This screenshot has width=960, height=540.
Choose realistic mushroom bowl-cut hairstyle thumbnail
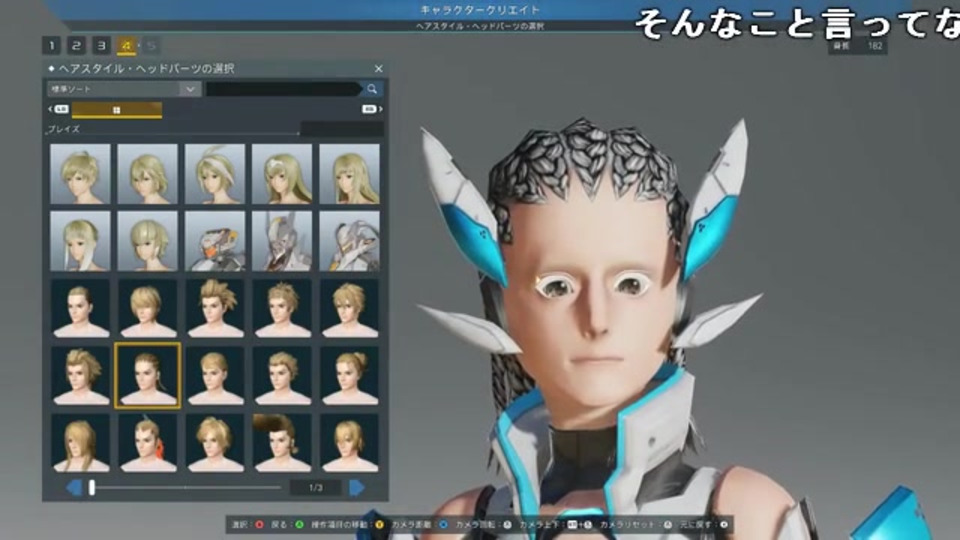pos(148,309)
